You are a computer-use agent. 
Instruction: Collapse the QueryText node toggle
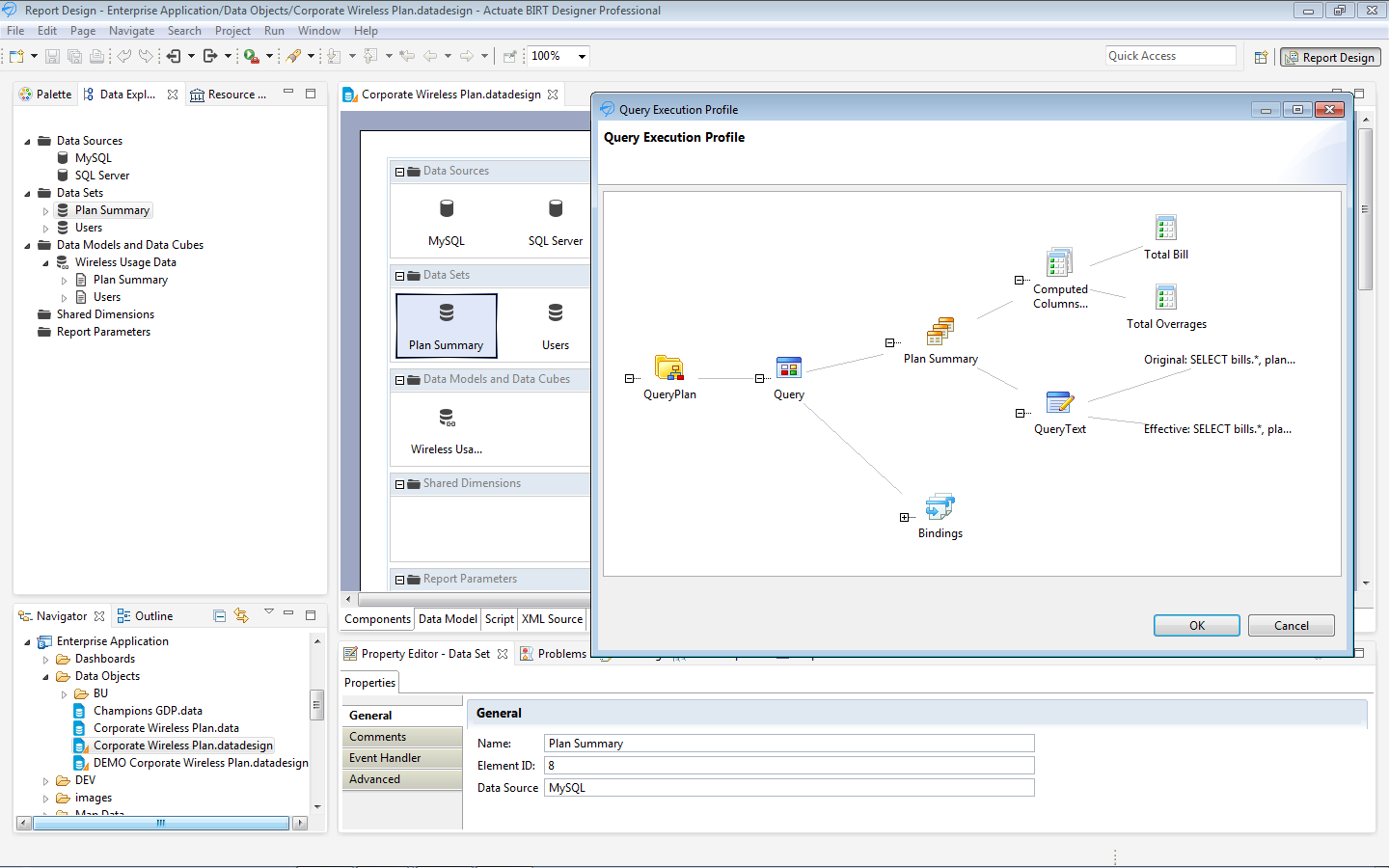[x=1020, y=414]
